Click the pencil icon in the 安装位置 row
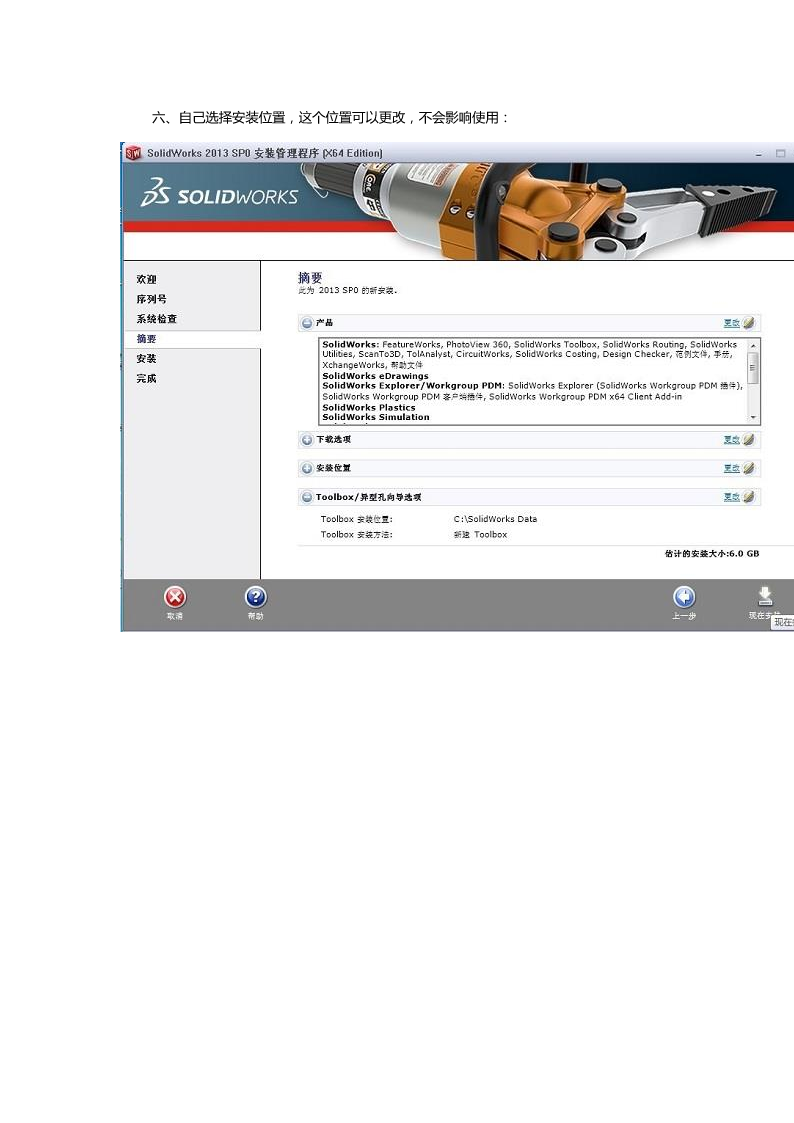 pos(749,468)
